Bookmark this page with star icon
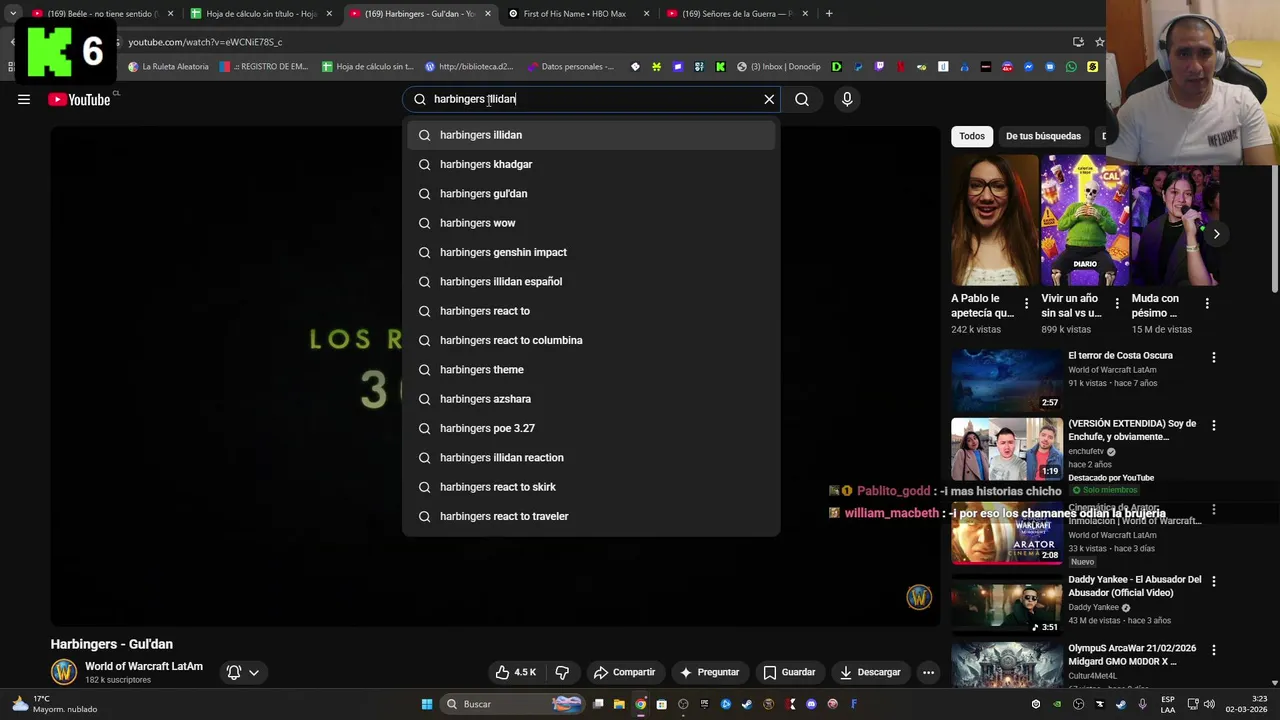This screenshot has height=720, width=1280. point(1099,42)
